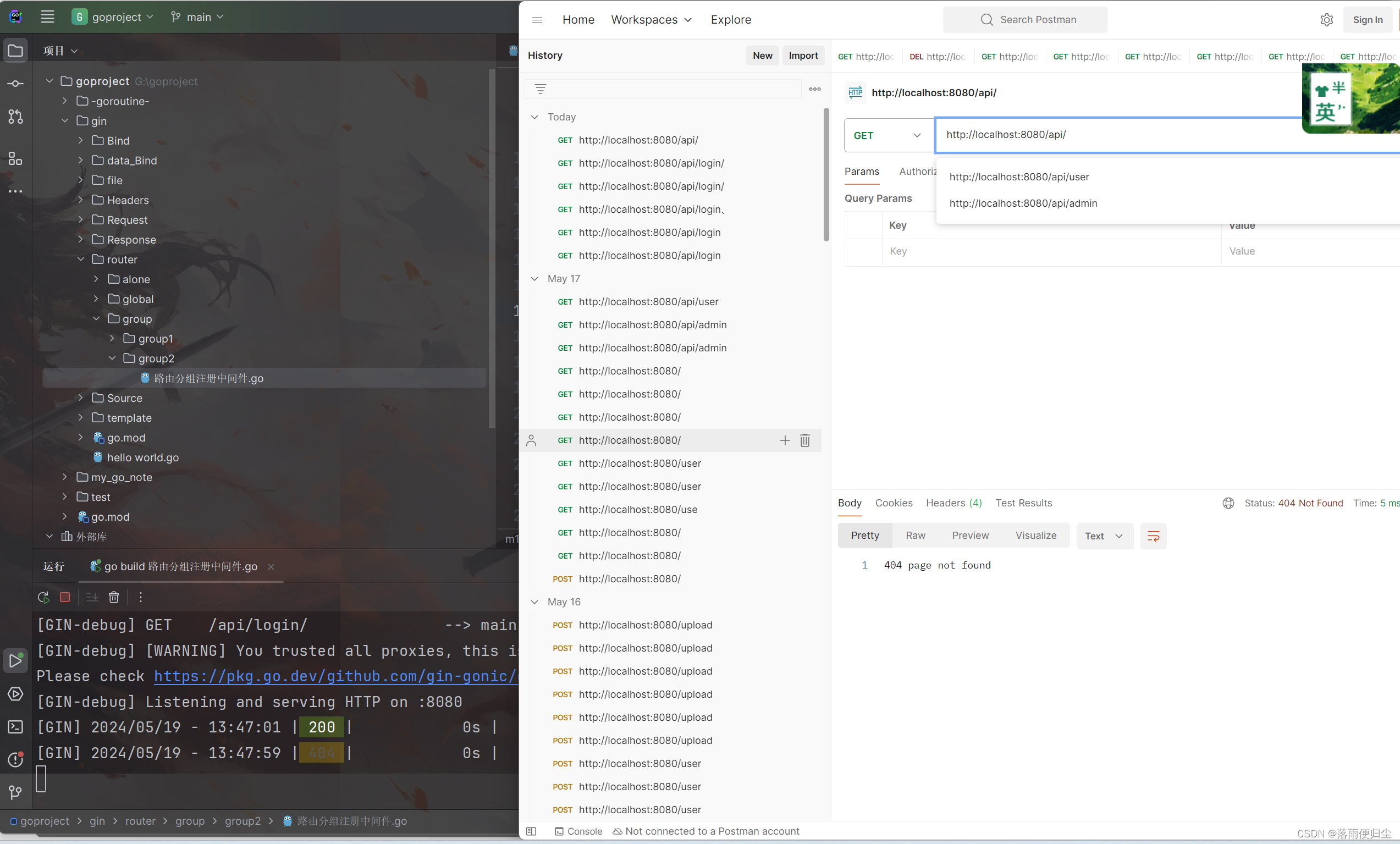Open the Test Results tab
Screen dimensions: 1400x844
[1023, 503]
